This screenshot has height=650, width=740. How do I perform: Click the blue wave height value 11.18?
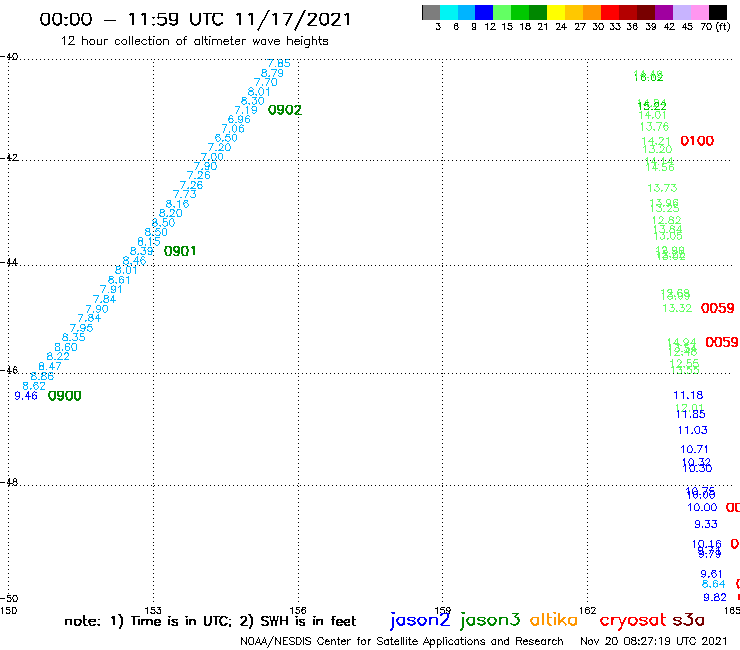(x=688, y=395)
